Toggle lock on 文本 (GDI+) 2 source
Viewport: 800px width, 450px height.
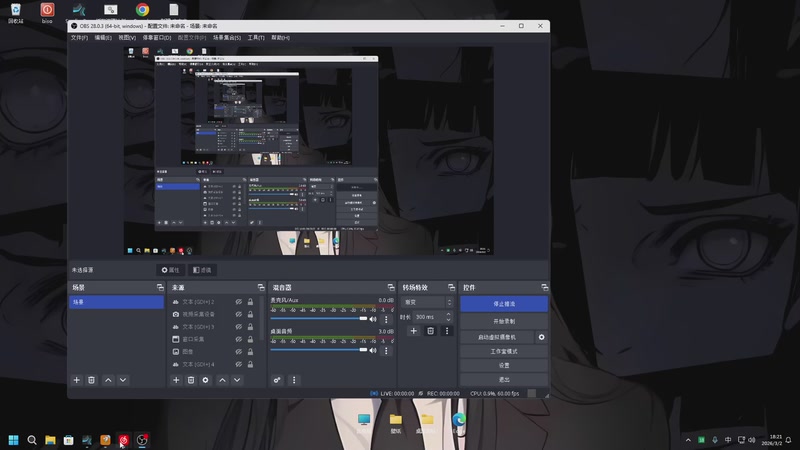(251, 302)
